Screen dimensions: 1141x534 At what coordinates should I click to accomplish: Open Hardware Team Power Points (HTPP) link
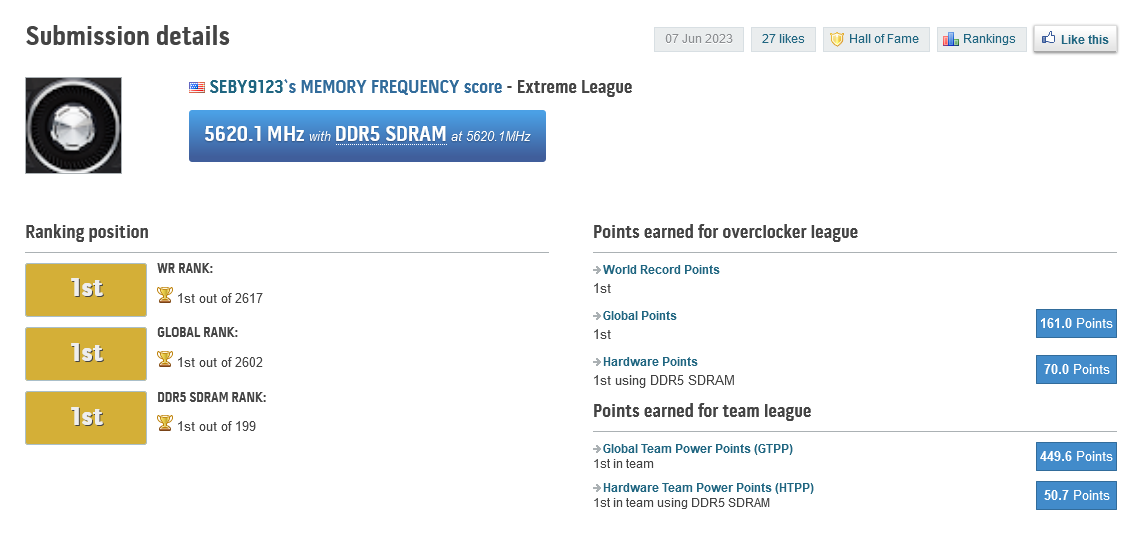[708, 488]
